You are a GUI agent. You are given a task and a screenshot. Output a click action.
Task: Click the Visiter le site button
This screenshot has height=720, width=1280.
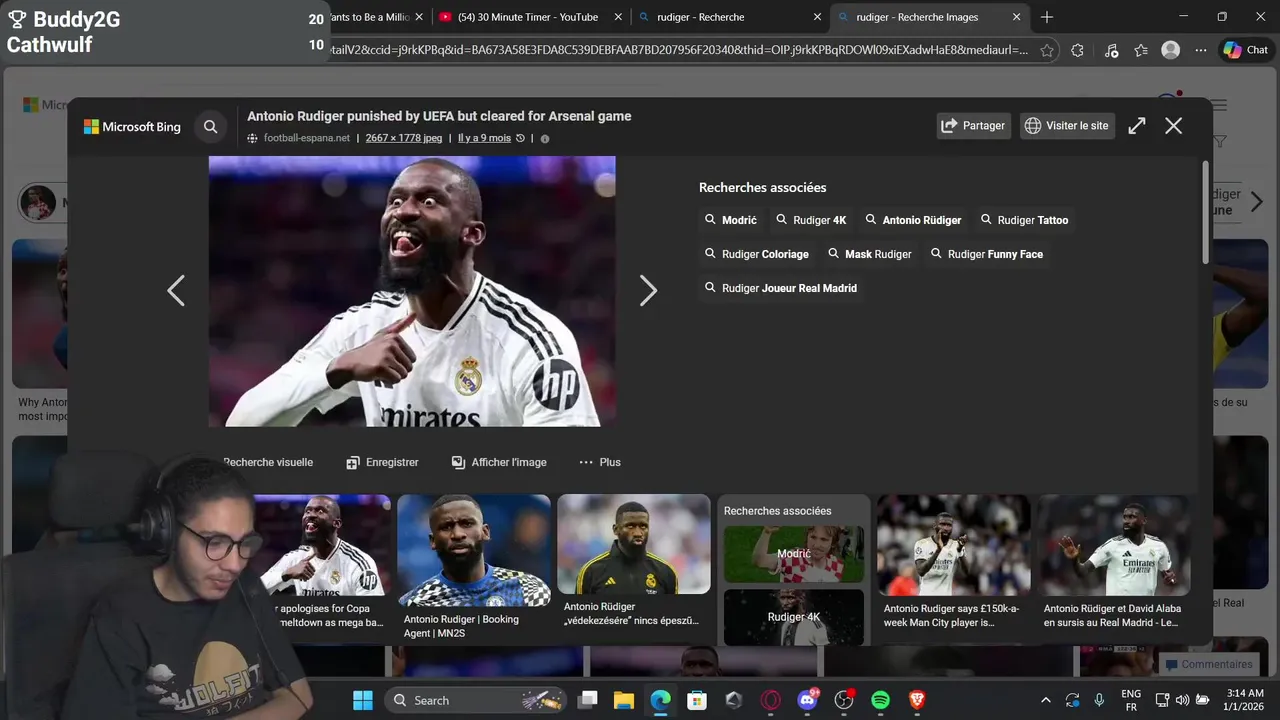(x=1067, y=126)
